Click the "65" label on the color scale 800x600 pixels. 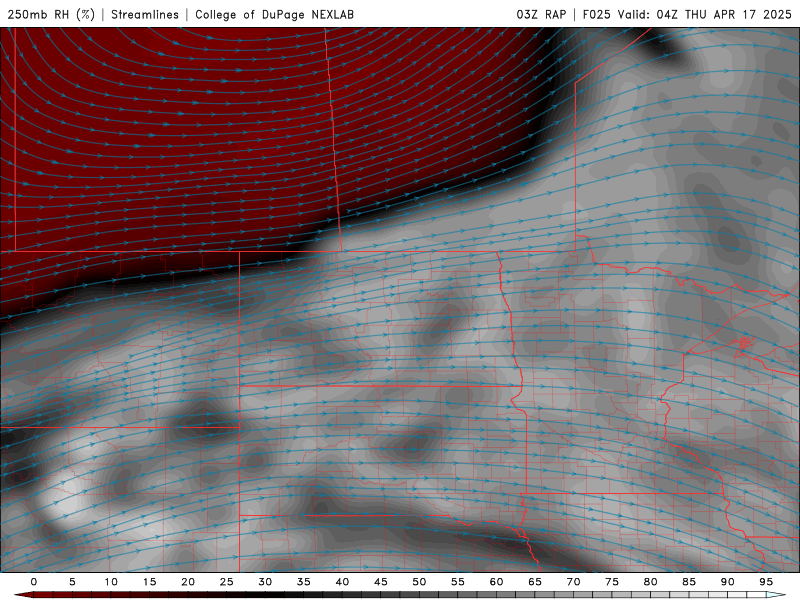point(535,582)
